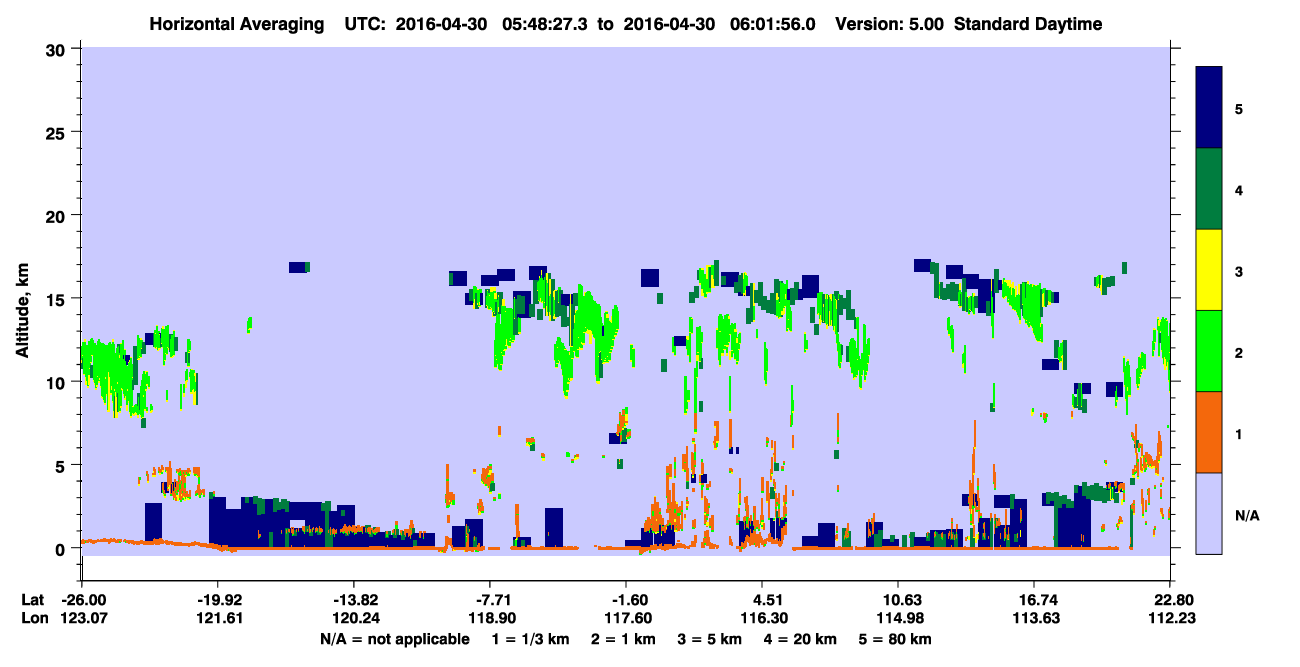
Task: Click the altitude tick label '10'
Action: (58, 382)
